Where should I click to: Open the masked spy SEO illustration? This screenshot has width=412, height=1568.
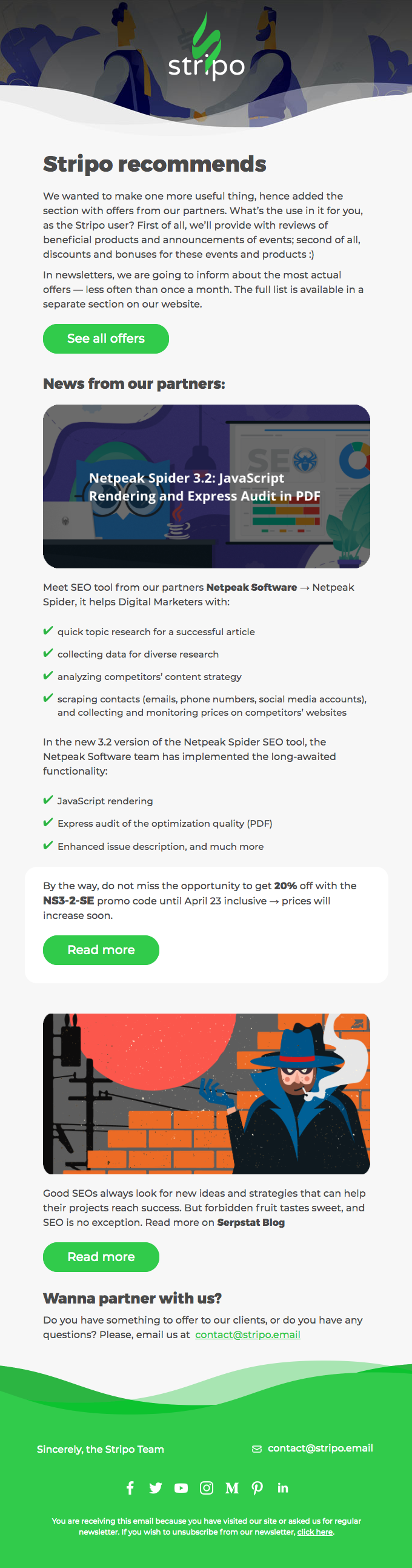coord(206,1093)
